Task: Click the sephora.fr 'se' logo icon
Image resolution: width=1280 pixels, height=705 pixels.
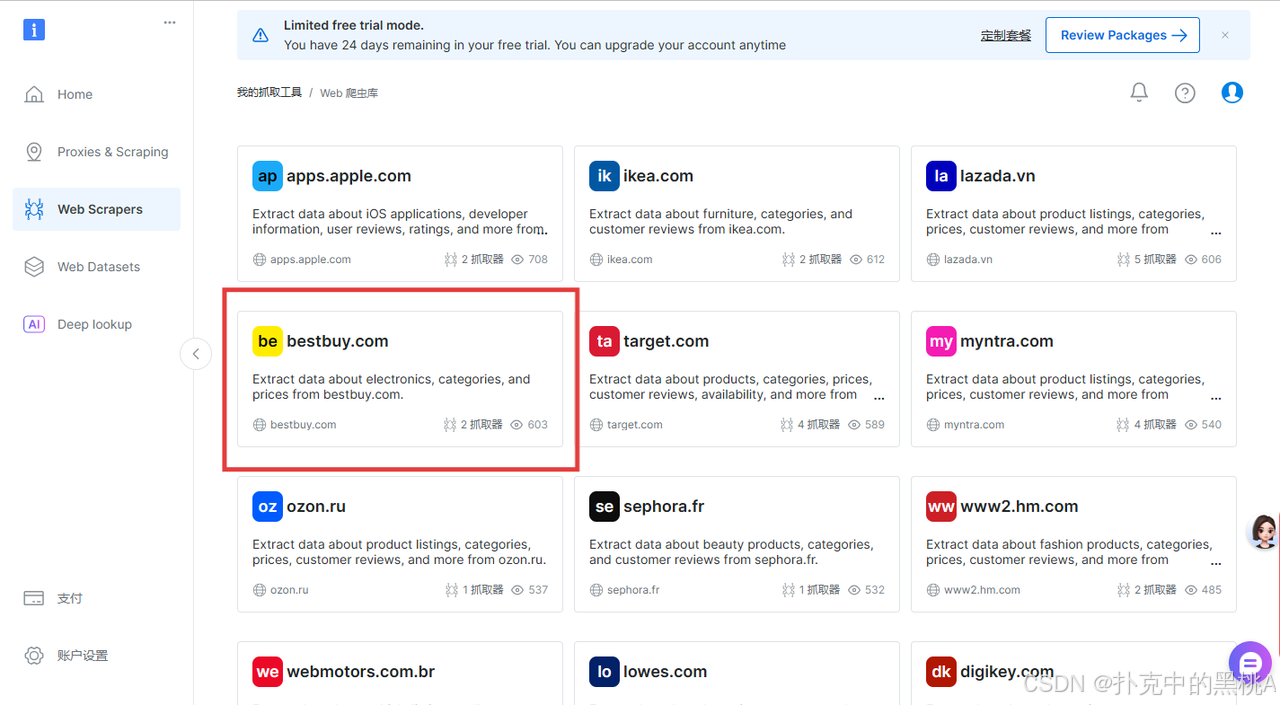Action: coord(604,506)
